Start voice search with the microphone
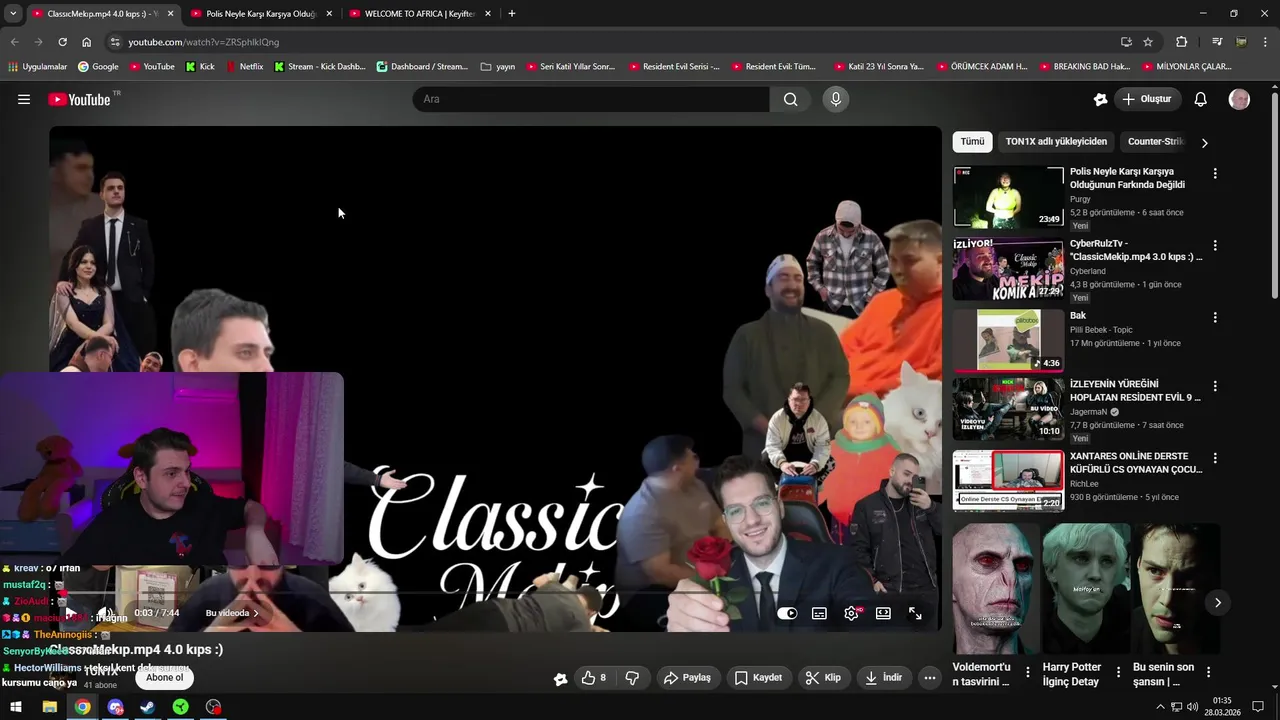 point(836,99)
